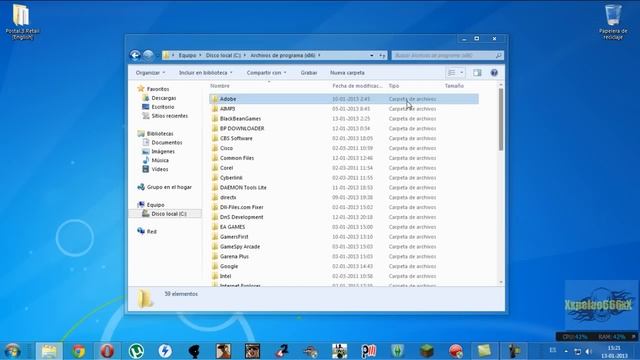
Task: Sort by the Tipo column header
Action: pyautogui.click(x=393, y=86)
